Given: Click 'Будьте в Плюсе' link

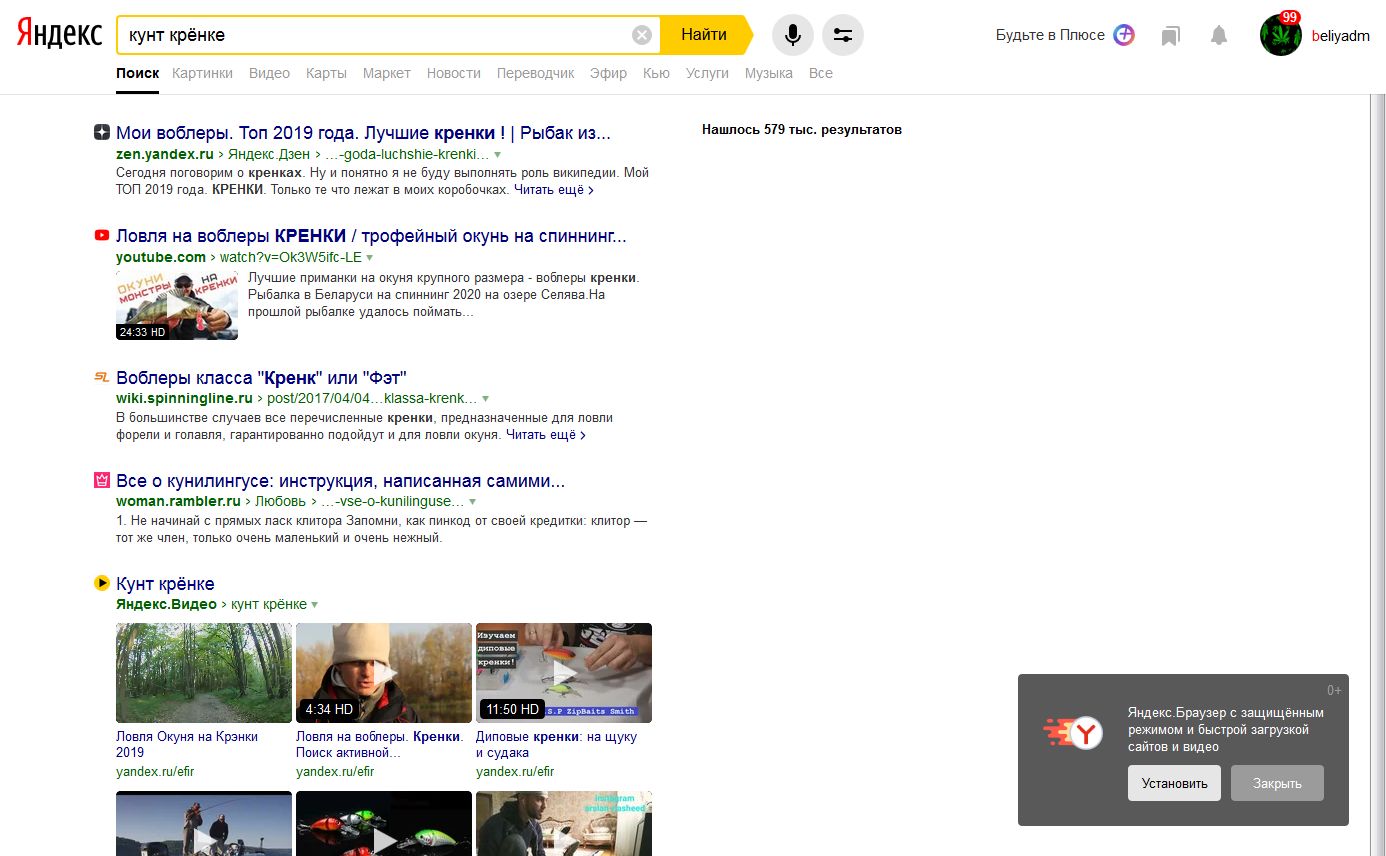Looking at the screenshot, I should 1050,35.
